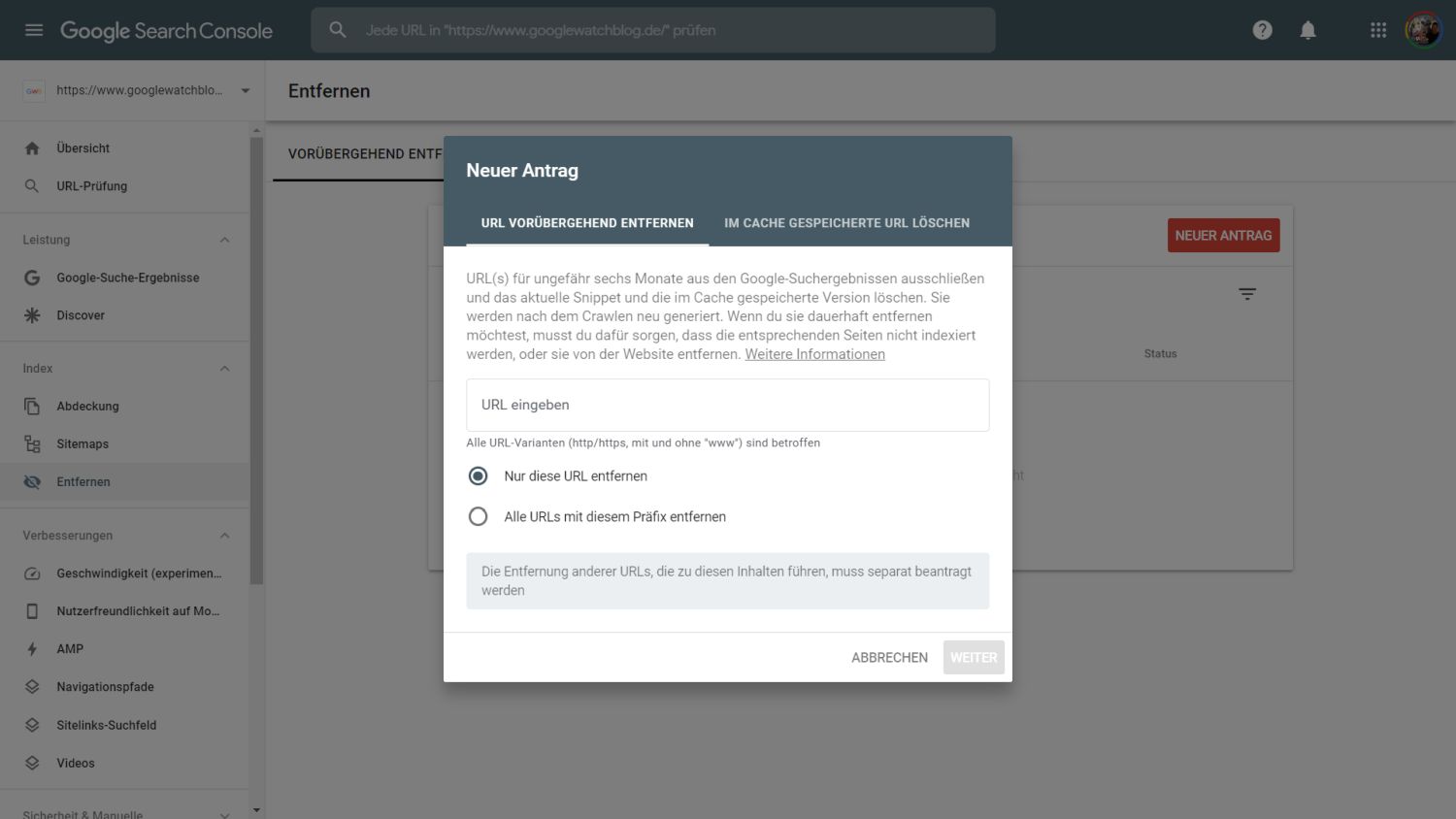The image size is (1456, 819).
Task: Collapse the Leistung section
Action: [224, 240]
